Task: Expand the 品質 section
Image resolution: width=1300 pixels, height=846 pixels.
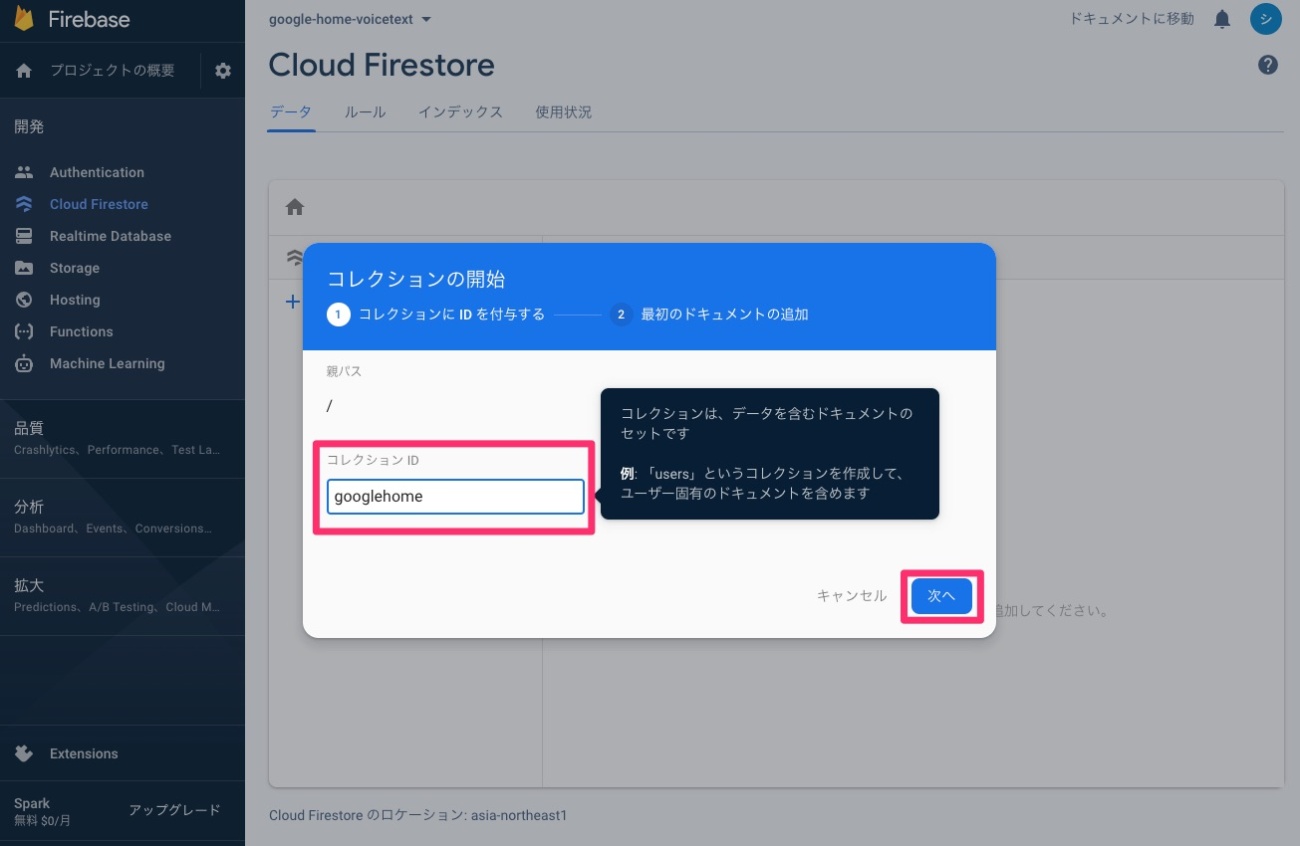Action: tap(122, 438)
